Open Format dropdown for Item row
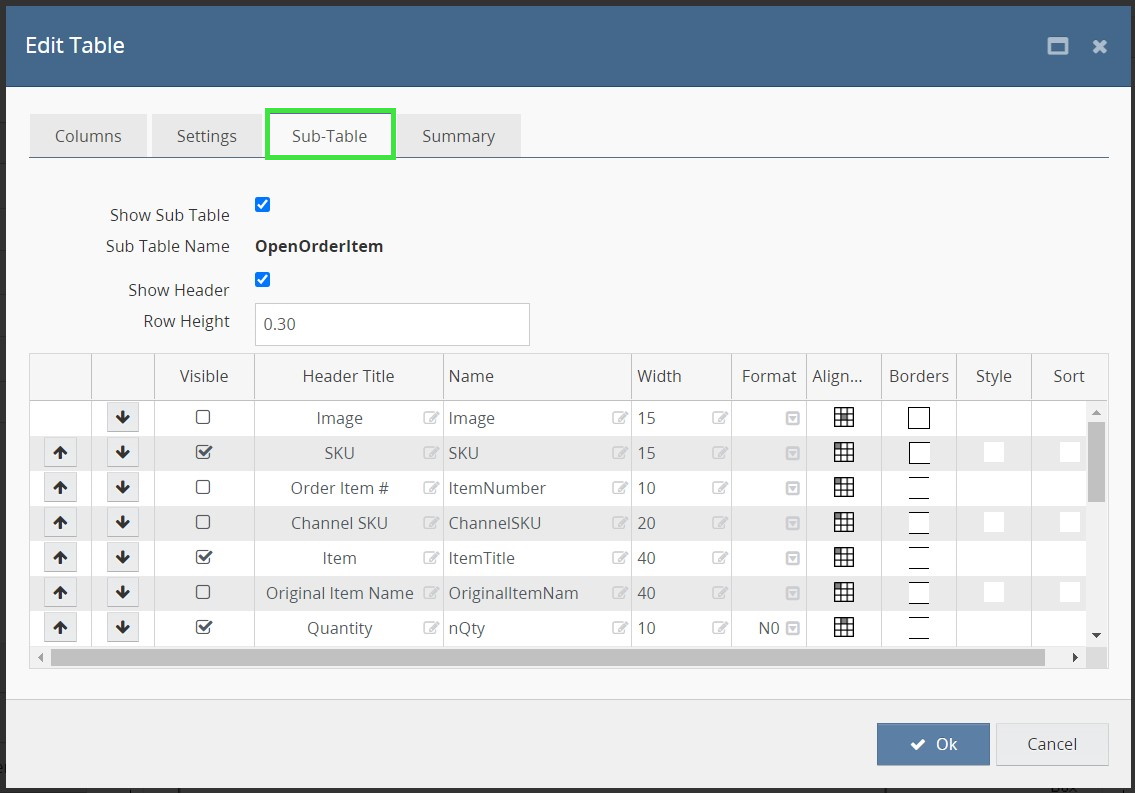 tap(792, 558)
